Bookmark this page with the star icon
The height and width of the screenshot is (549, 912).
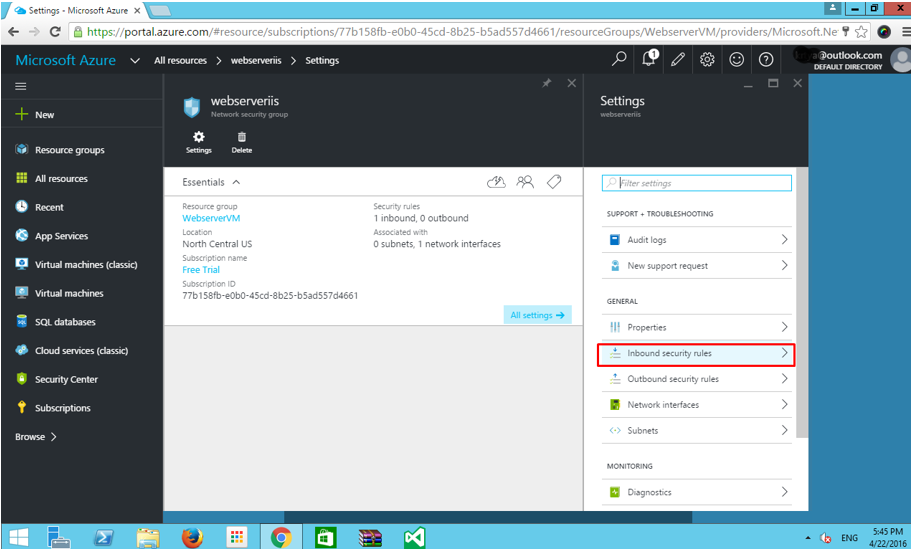[x=861, y=31]
